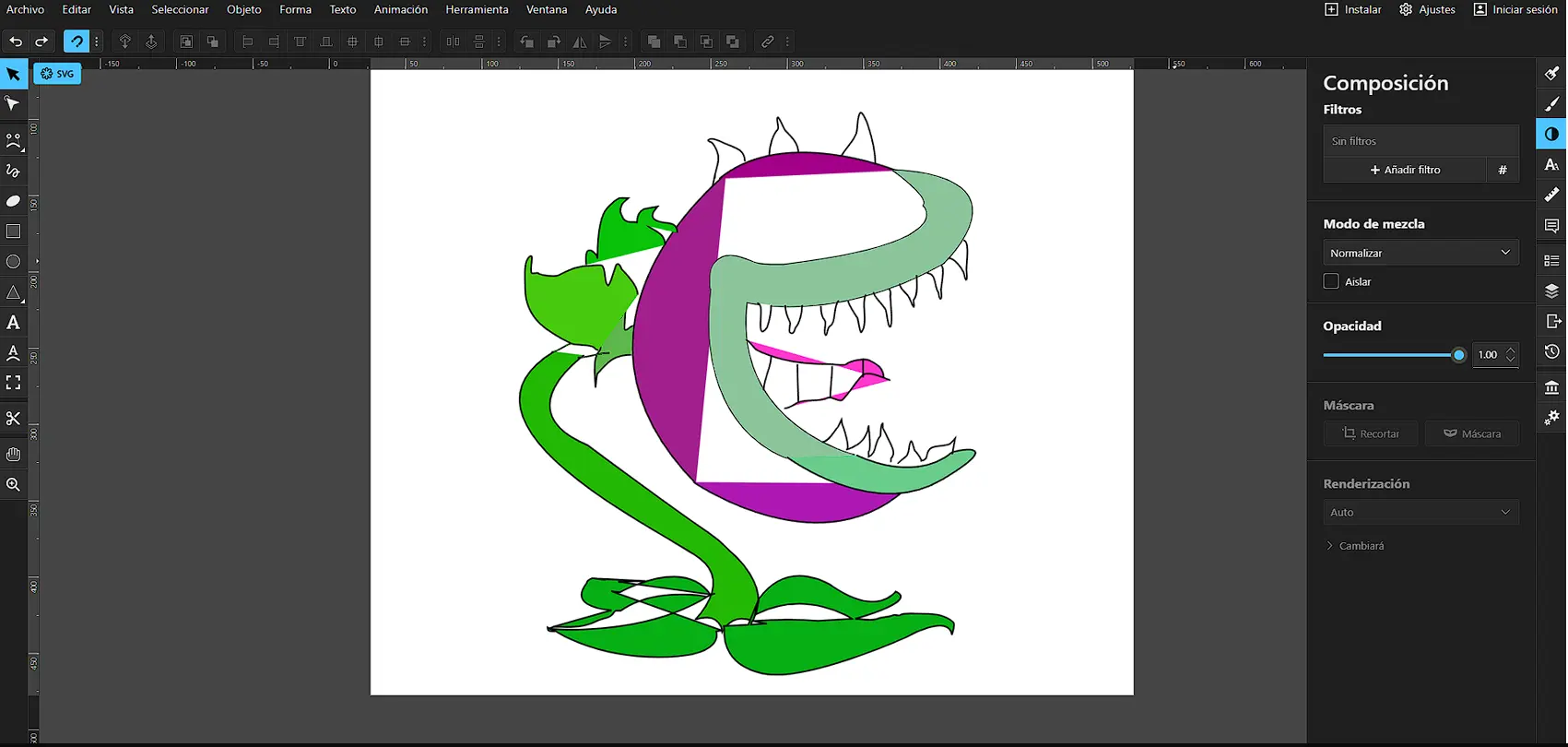Viewport: 1568px width, 747px height.
Task: Choose the blob brush tool
Action: (x=13, y=201)
